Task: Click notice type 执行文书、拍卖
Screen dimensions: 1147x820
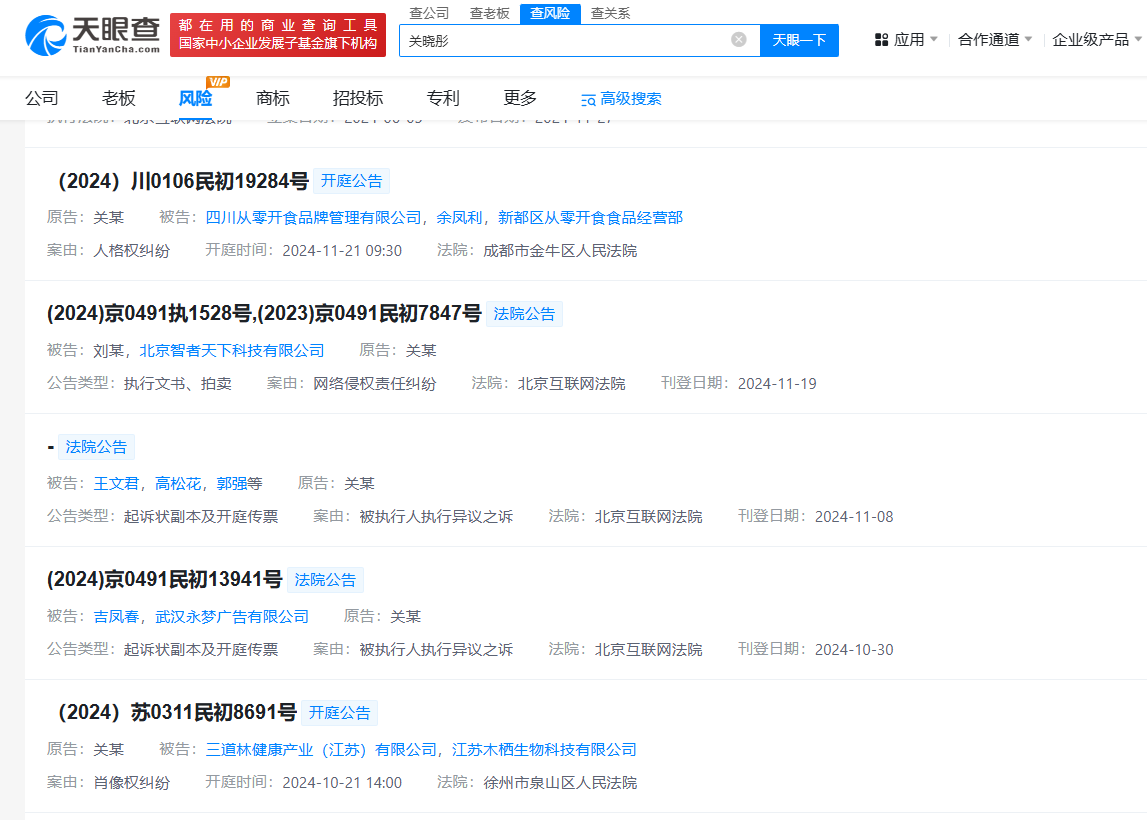Action: pos(178,384)
